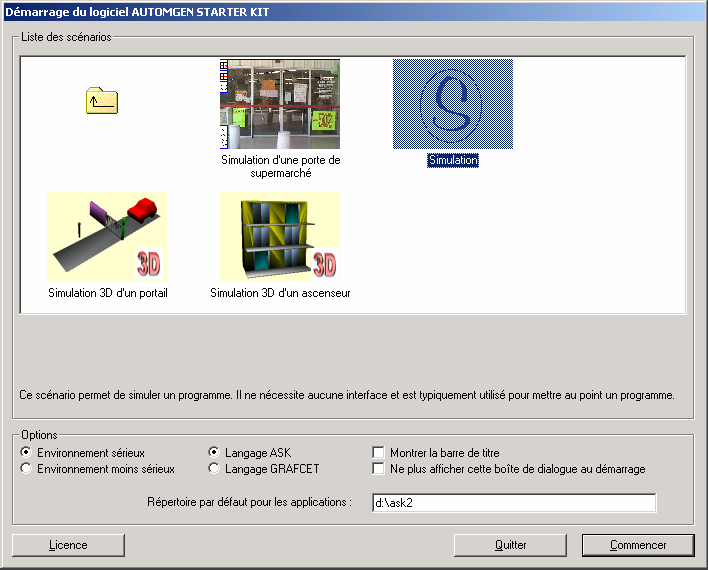Click the "Simulation 3D d'un portail" label

coord(108,293)
